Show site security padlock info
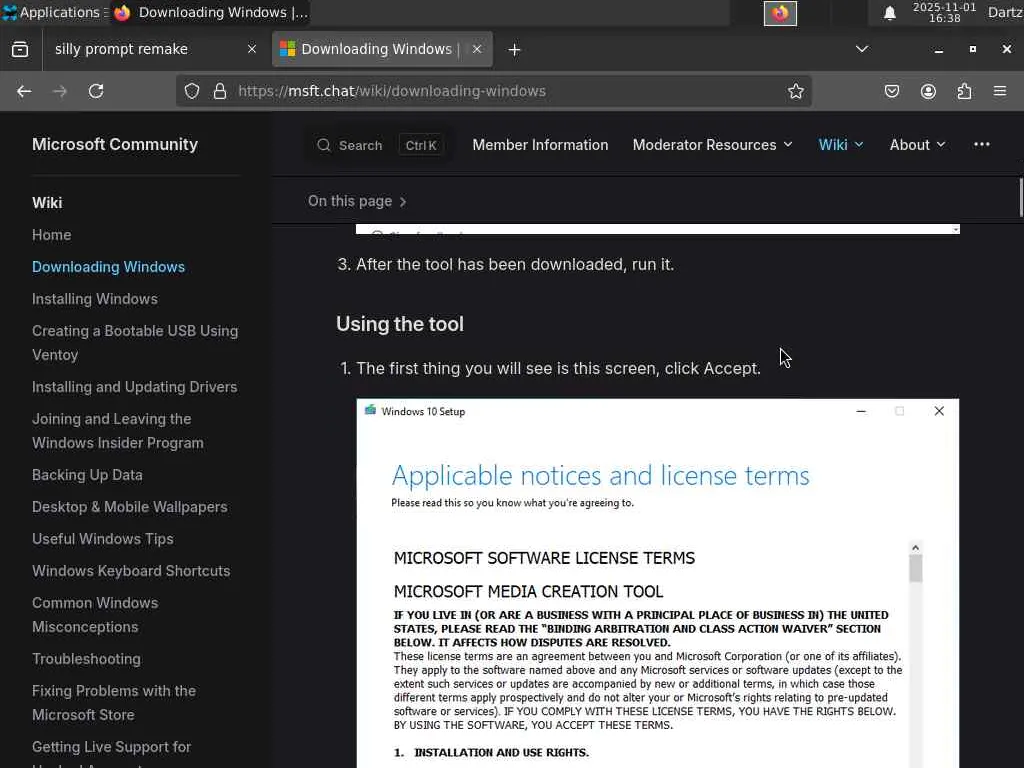This screenshot has width=1024, height=768. (220, 91)
